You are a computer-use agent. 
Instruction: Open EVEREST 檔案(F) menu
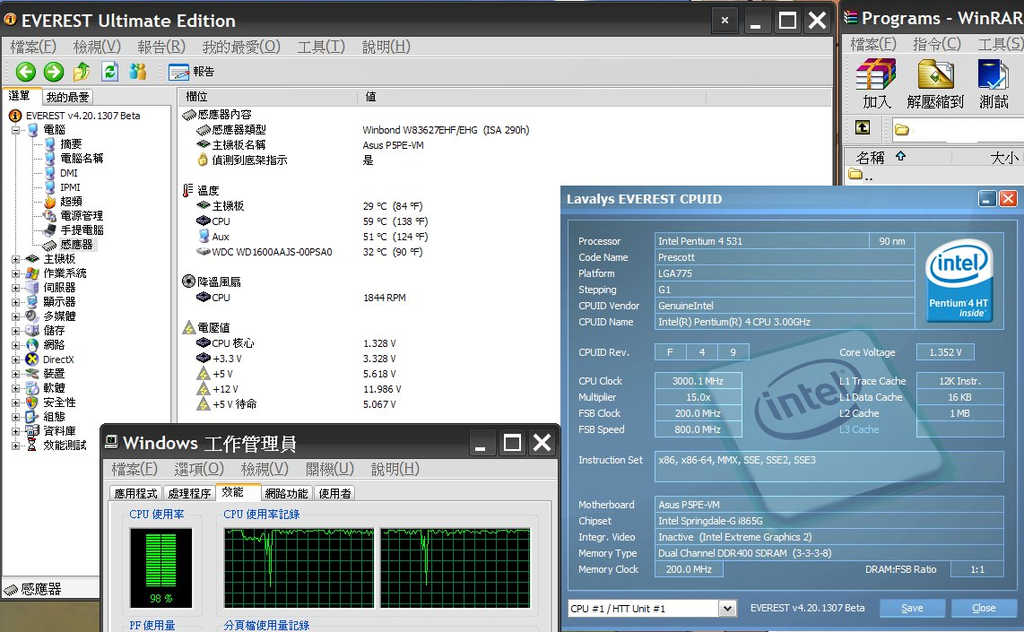33,46
